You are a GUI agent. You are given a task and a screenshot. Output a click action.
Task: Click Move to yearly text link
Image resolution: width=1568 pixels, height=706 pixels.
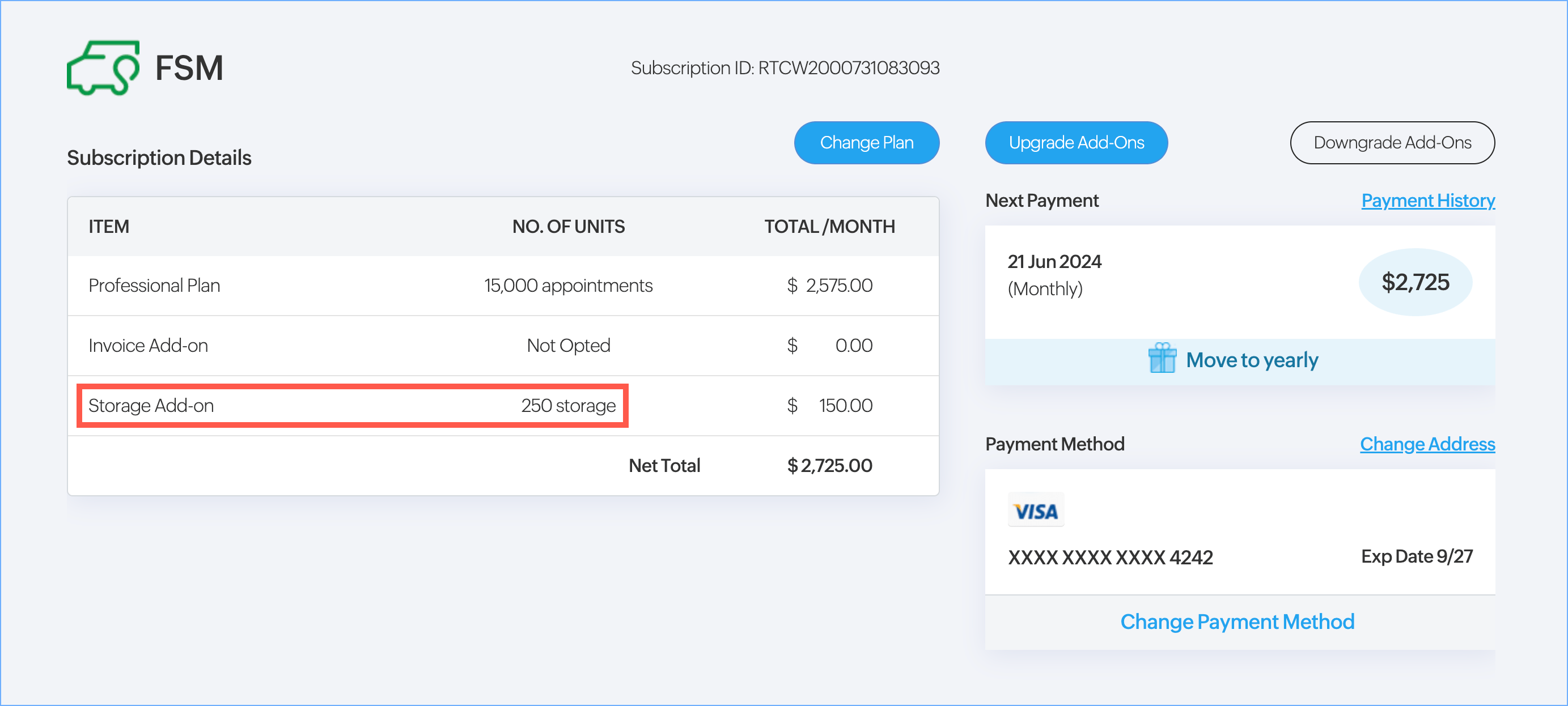pos(1252,360)
